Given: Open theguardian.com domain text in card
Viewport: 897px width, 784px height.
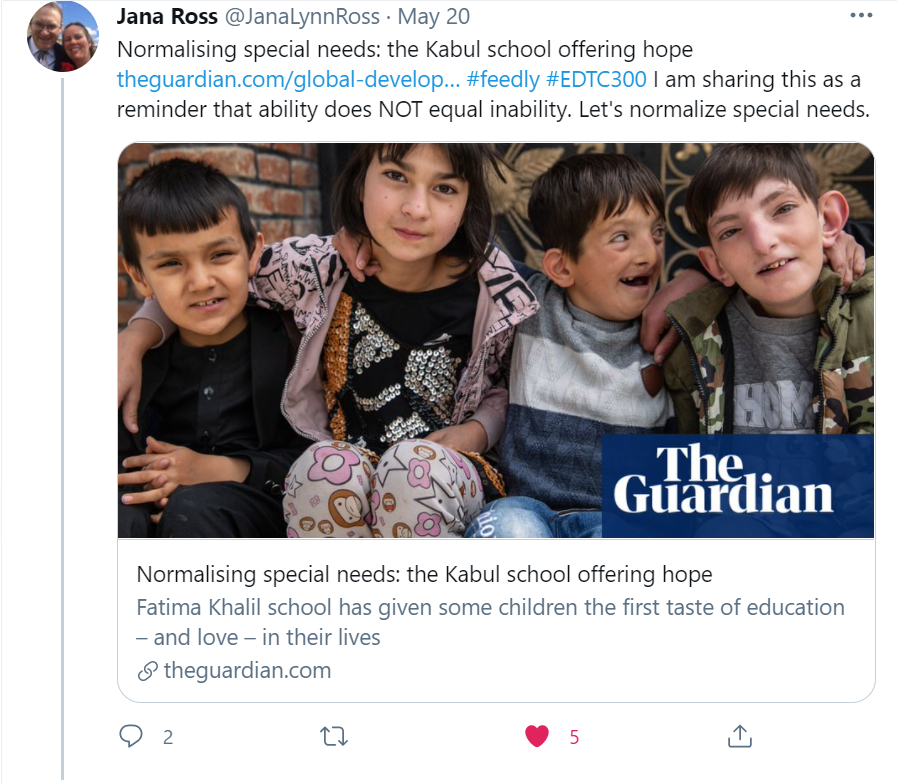Looking at the screenshot, I should coord(247,671).
